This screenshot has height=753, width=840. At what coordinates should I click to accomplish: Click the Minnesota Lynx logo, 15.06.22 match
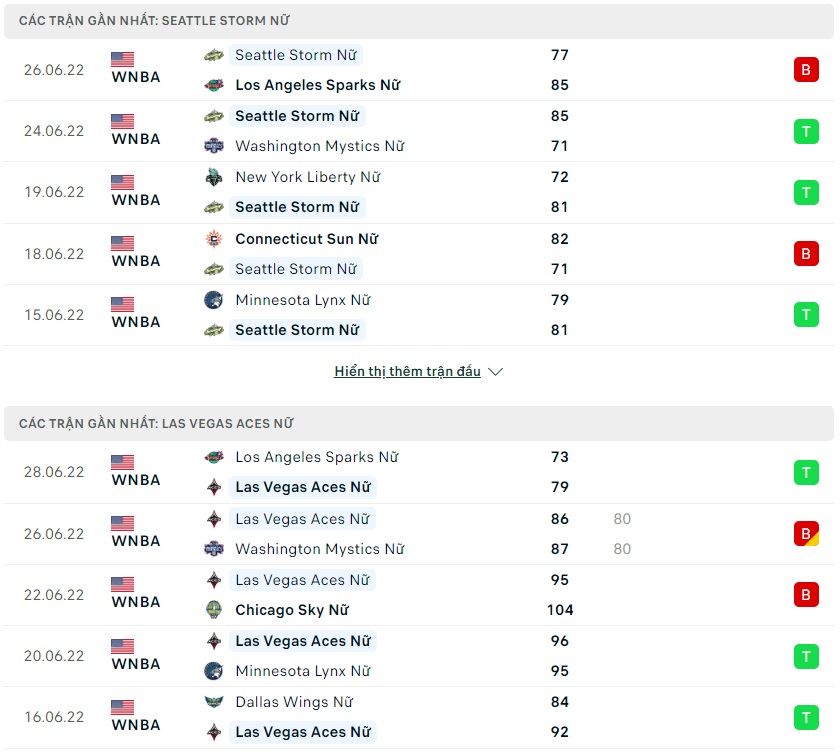tap(214, 300)
